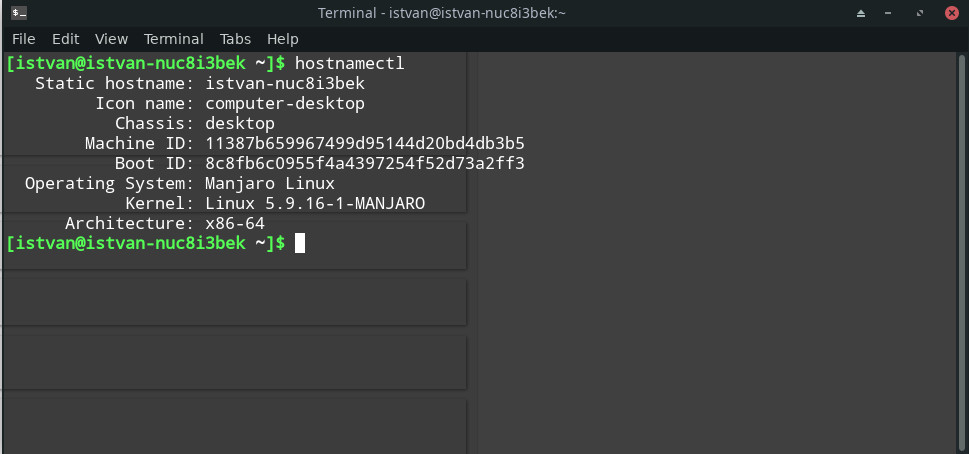Screen dimensions: 969x454
Task: Open the File menu
Action: click(x=23, y=39)
